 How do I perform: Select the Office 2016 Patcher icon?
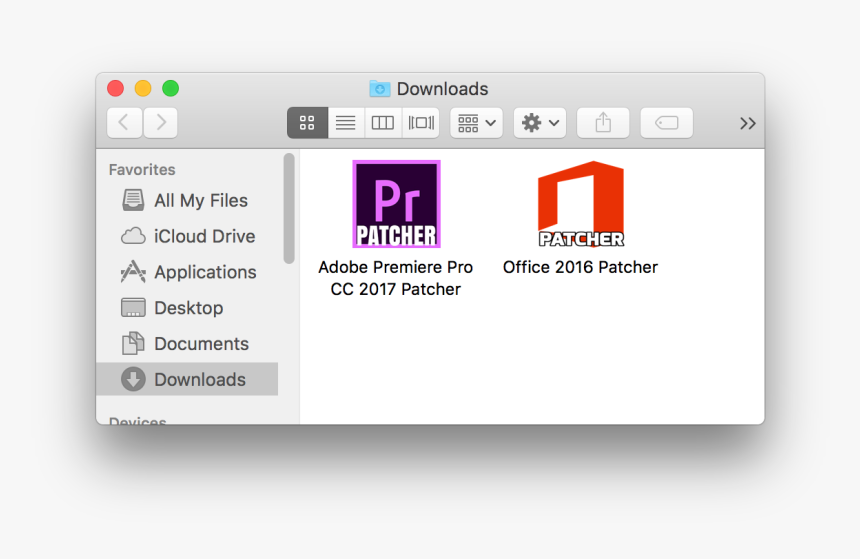(x=581, y=204)
